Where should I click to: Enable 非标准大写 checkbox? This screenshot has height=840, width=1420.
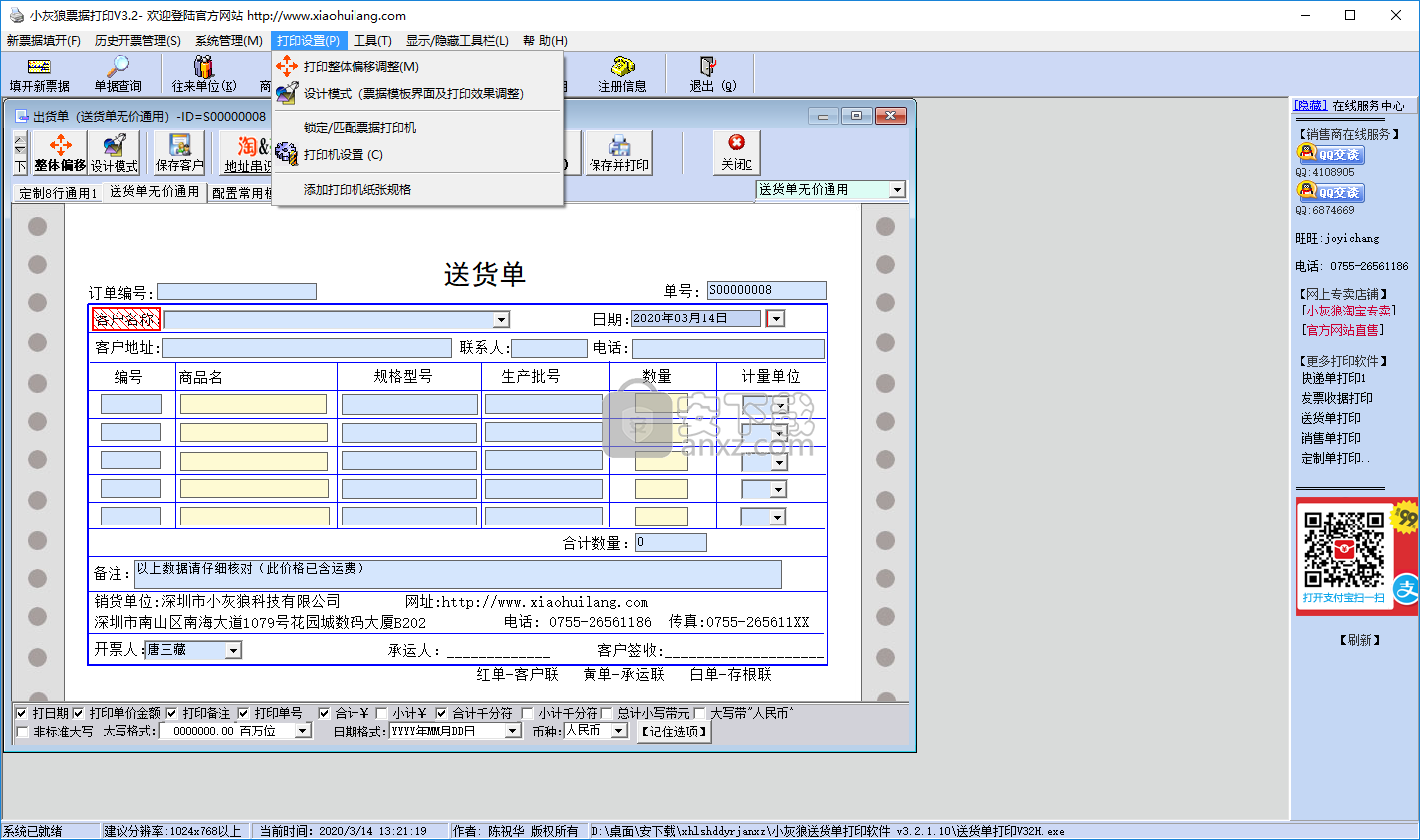(22, 732)
